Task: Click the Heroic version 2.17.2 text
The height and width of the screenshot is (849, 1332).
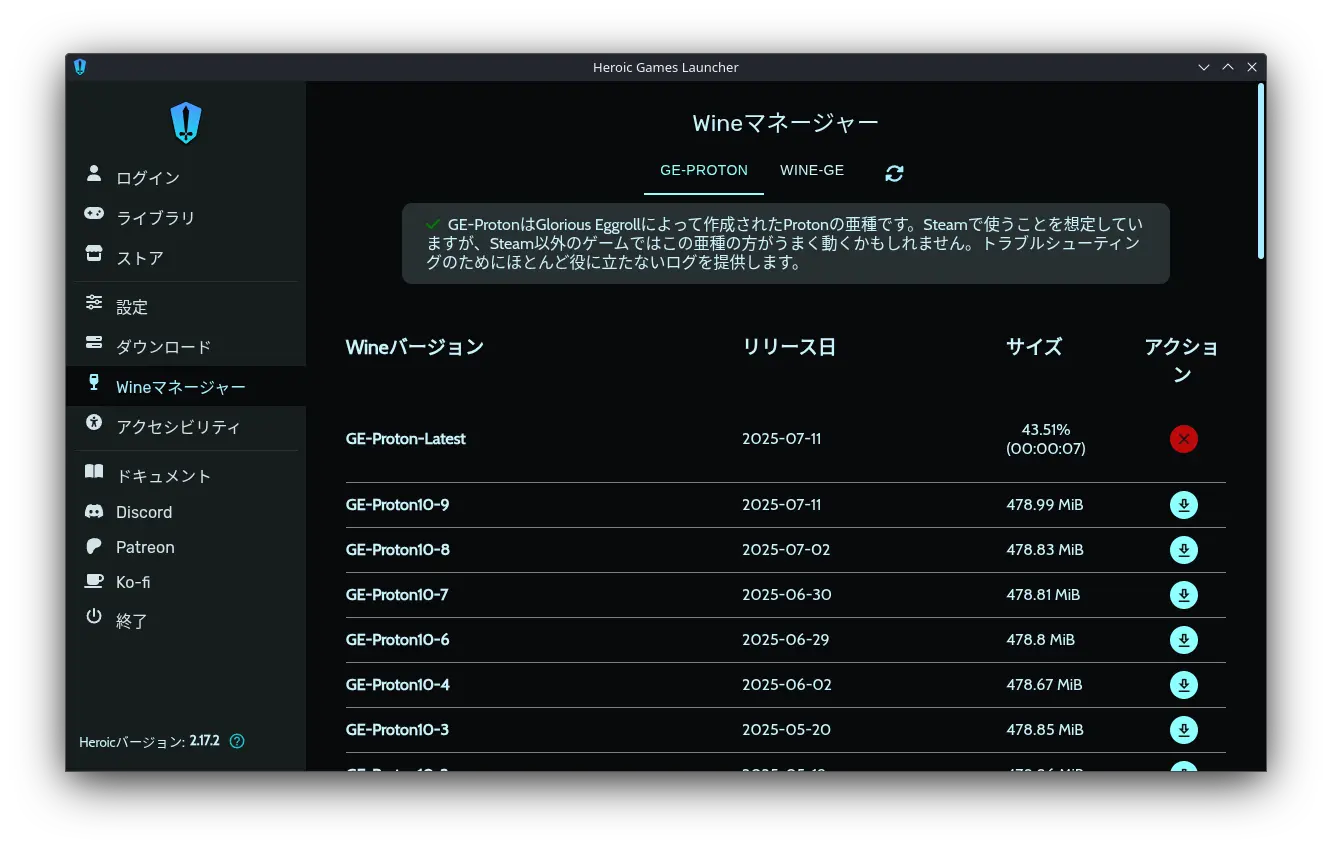Action: click(204, 742)
